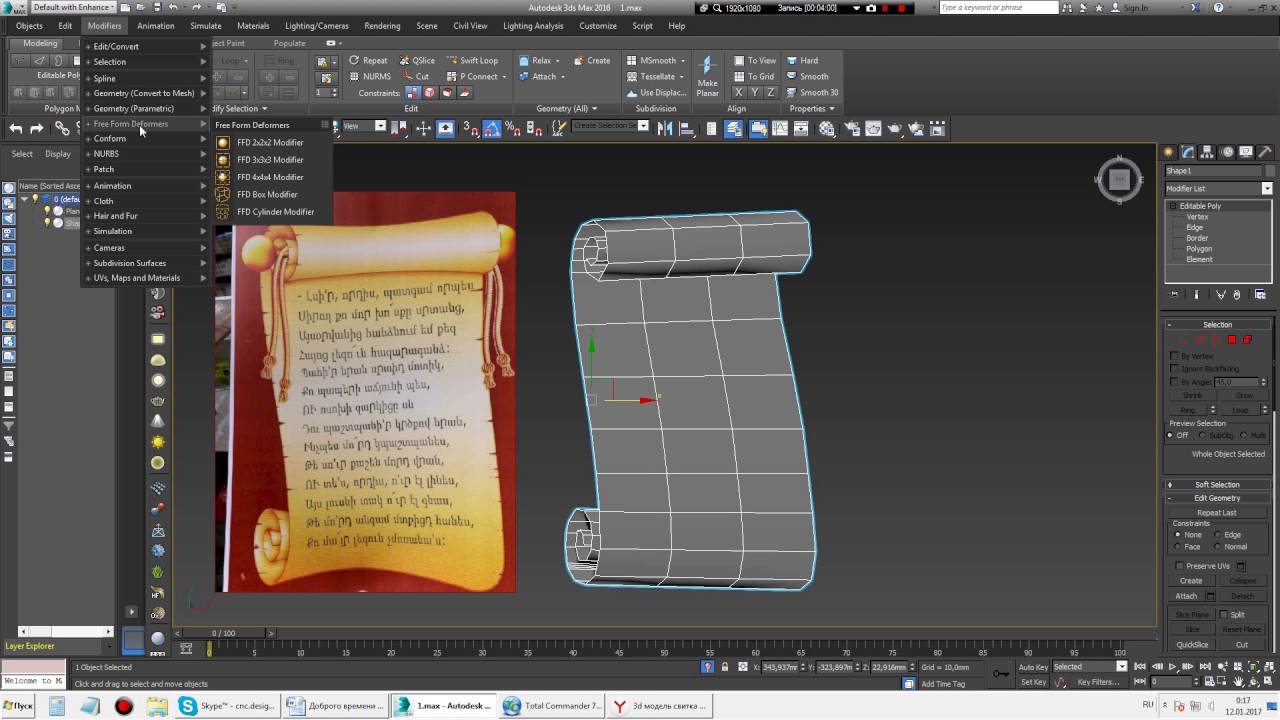Image resolution: width=1280 pixels, height=720 pixels.
Task: Toggle the Layer Explorer toolbar icon
Action: point(734,128)
